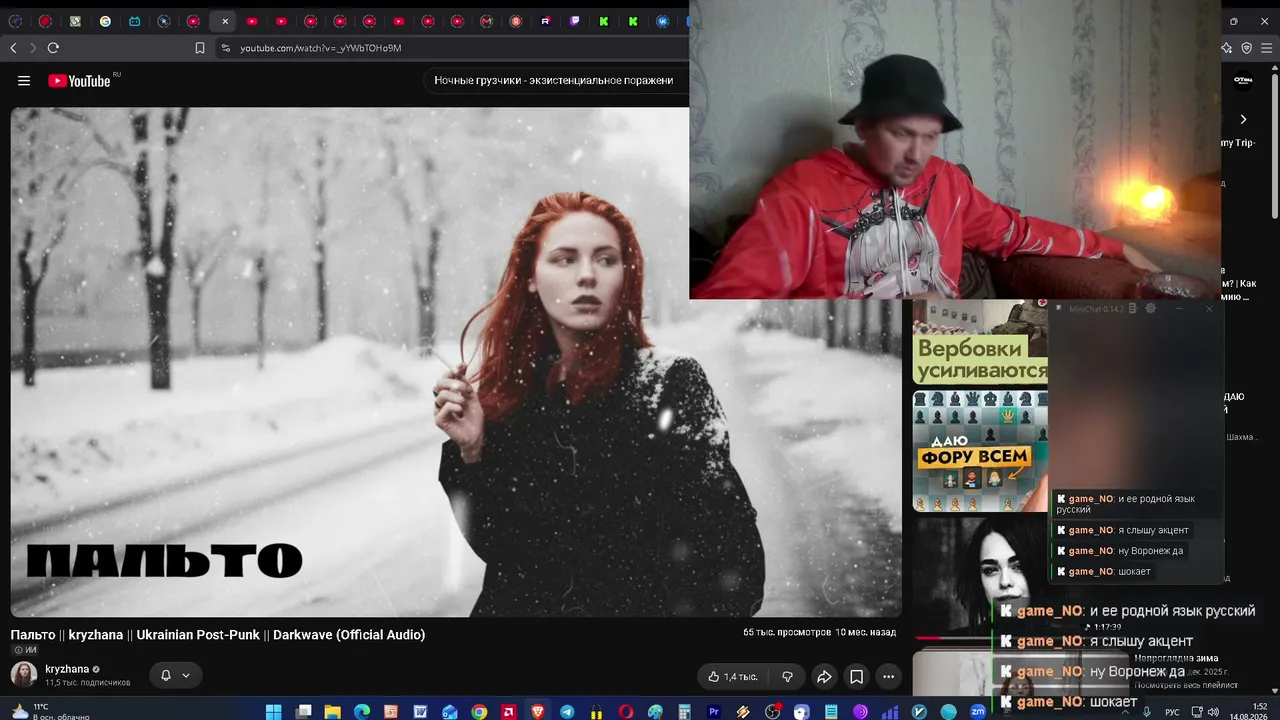Go back with the browser back arrow
This screenshot has height=720, width=1280.
click(x=13, y=48)
